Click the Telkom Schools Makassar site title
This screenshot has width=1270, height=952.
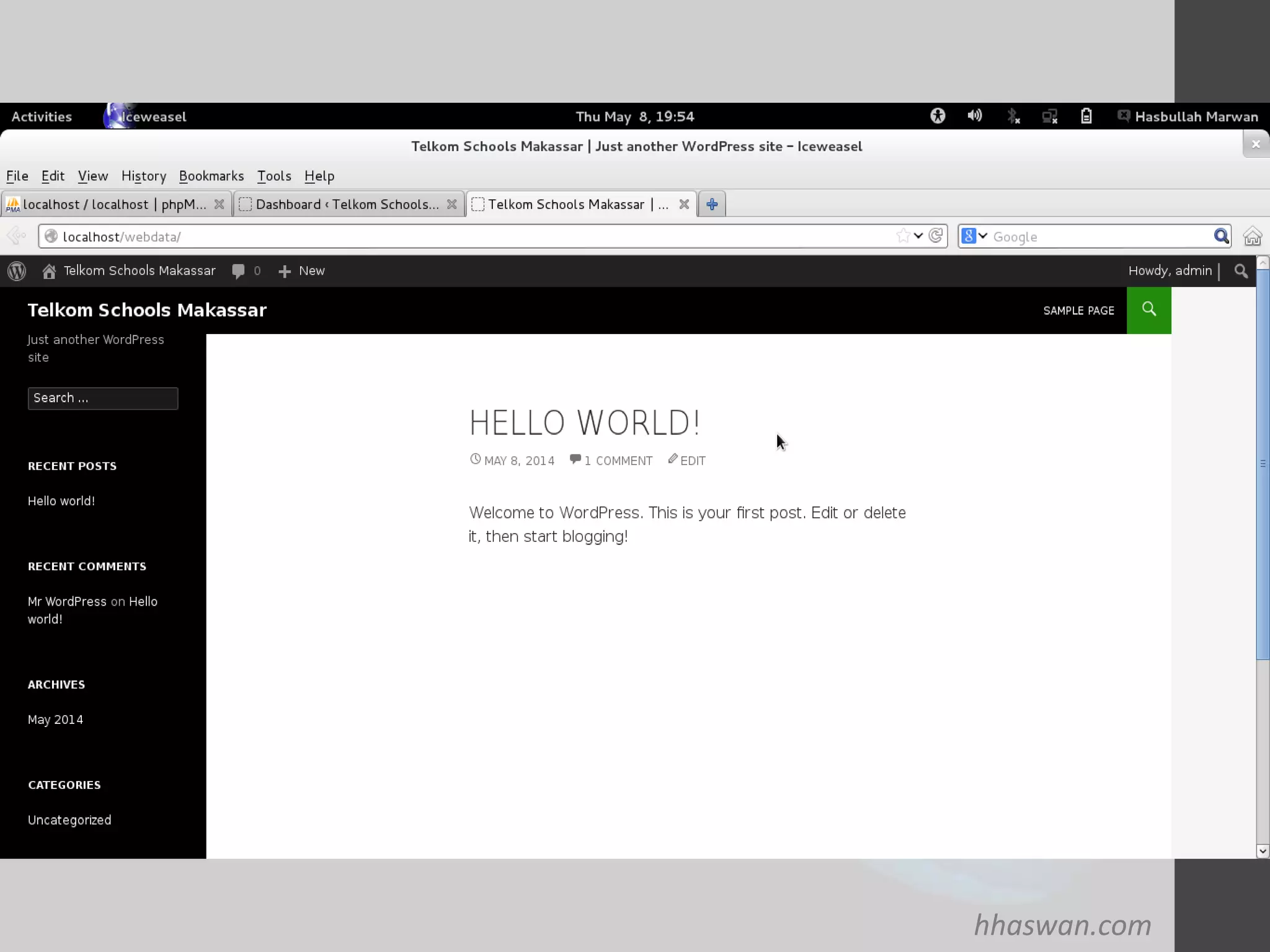tap(147, 310)
